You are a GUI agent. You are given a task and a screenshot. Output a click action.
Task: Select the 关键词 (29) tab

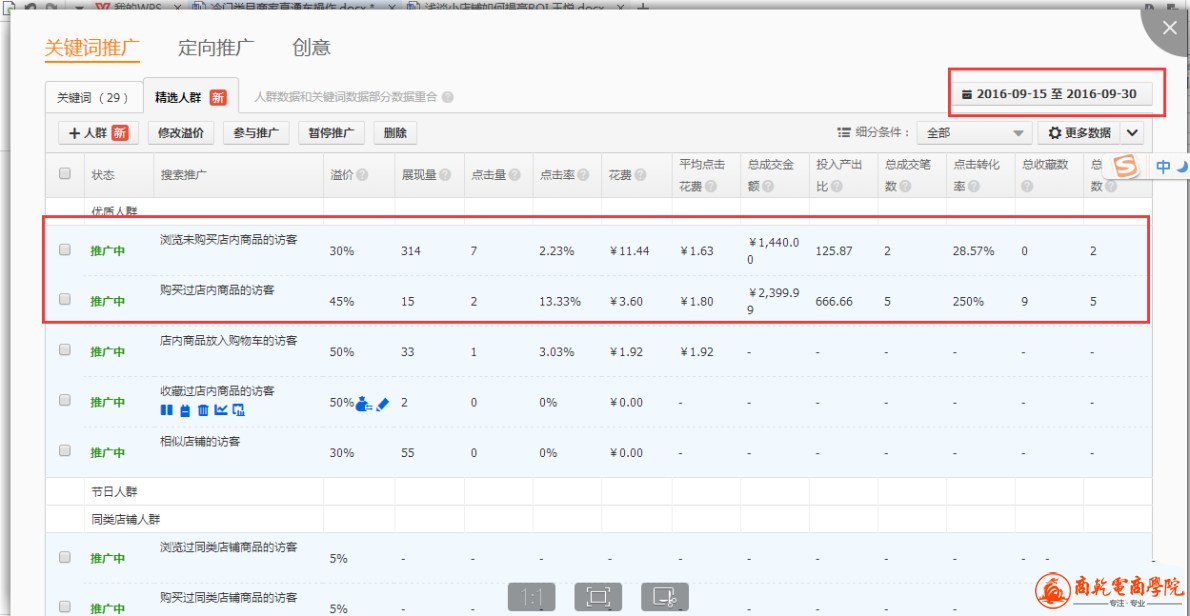[93, 98]
